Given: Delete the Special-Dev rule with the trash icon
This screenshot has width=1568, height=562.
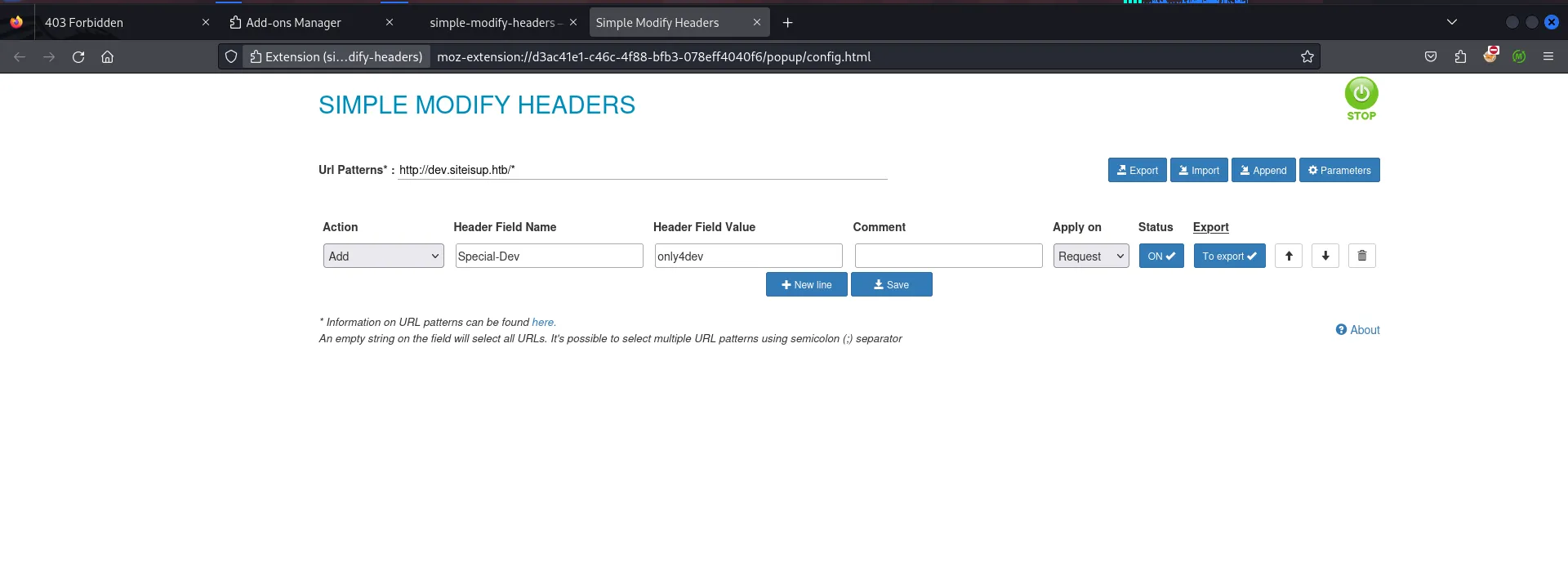Looking at the screenshot, I should pyautogui.click(x=1362, y=256).
